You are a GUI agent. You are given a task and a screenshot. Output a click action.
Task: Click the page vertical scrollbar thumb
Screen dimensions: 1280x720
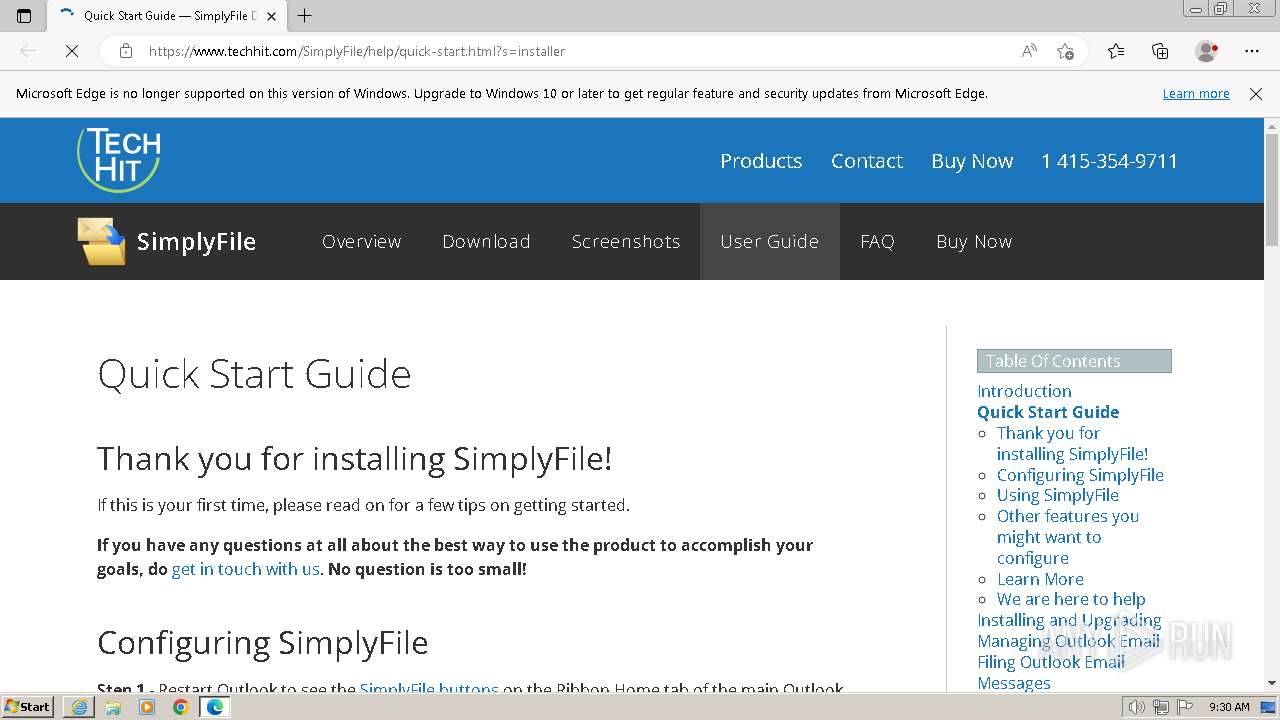[x=1272, y=190]
